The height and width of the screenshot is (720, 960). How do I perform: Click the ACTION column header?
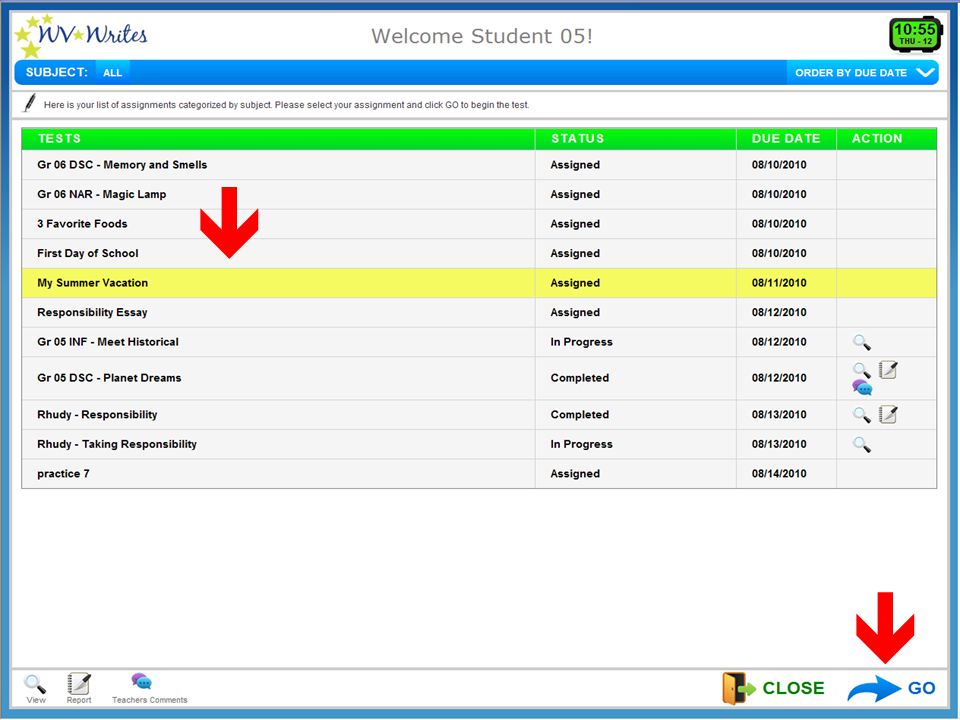[x=886, y=138]
